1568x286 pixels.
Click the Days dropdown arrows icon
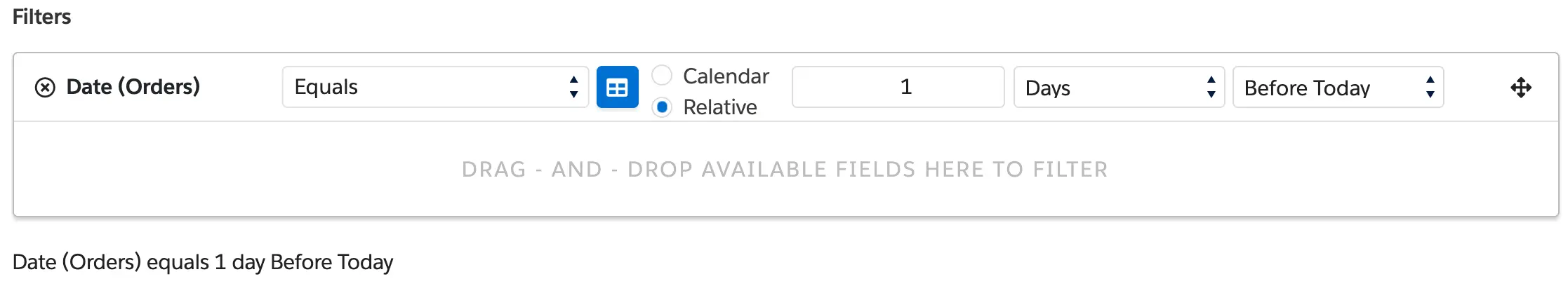[x=1211, y=87]
